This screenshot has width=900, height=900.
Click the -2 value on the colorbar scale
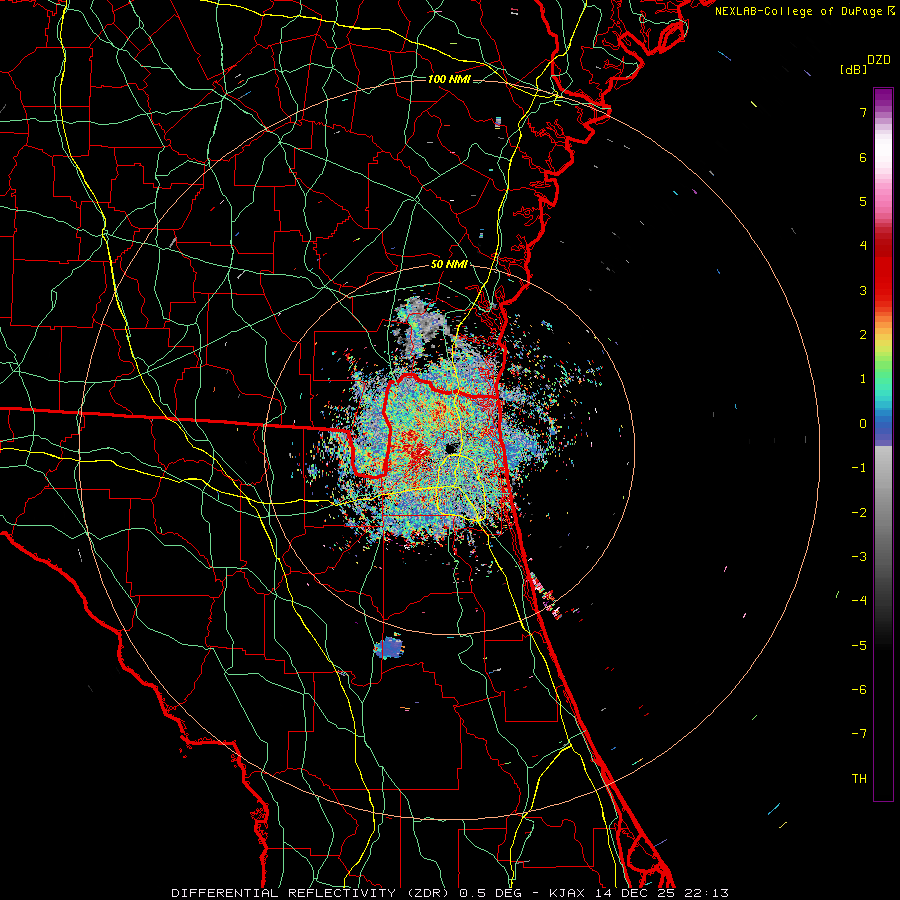point(859,513)
